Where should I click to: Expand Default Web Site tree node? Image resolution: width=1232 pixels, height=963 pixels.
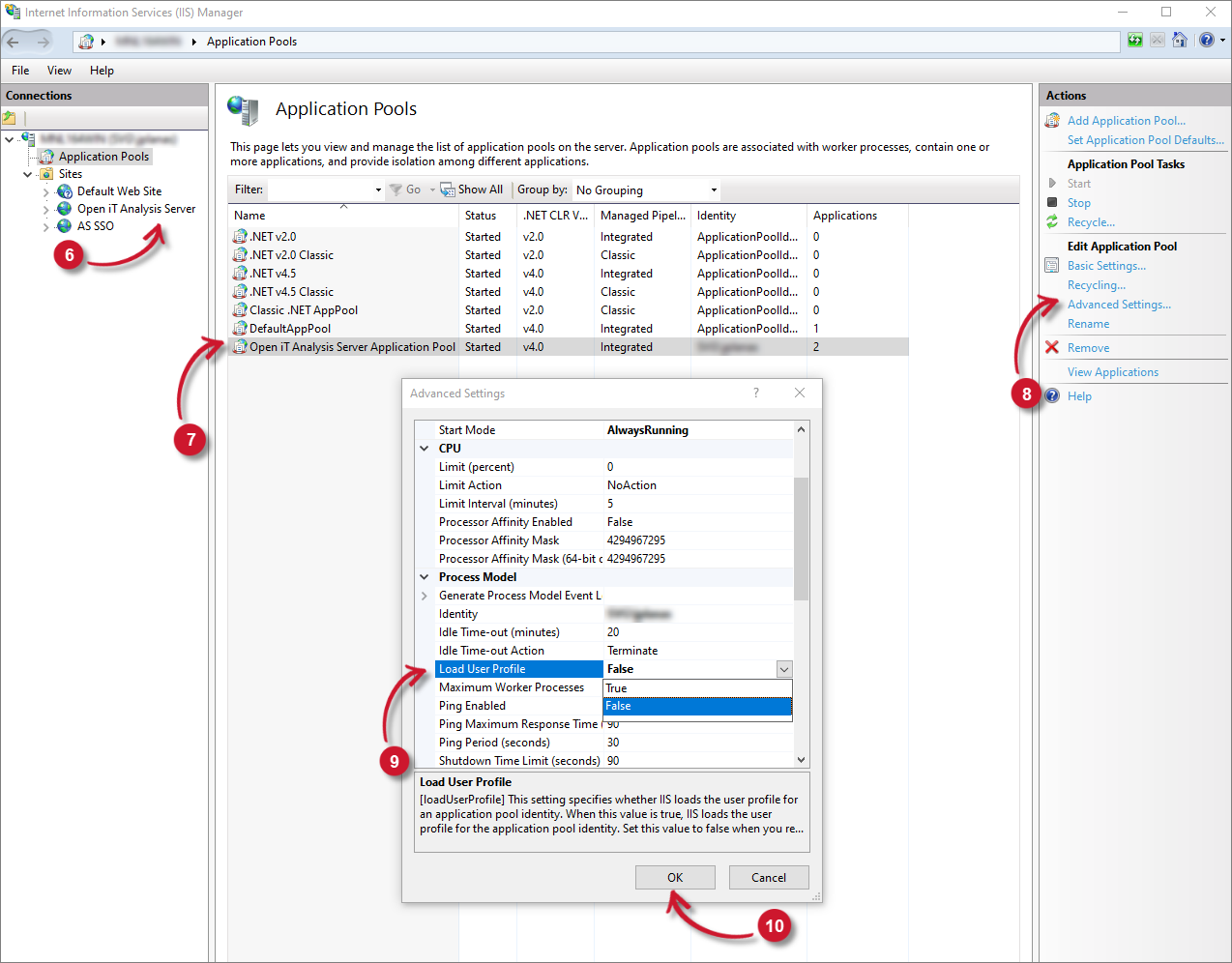[45, 192]
